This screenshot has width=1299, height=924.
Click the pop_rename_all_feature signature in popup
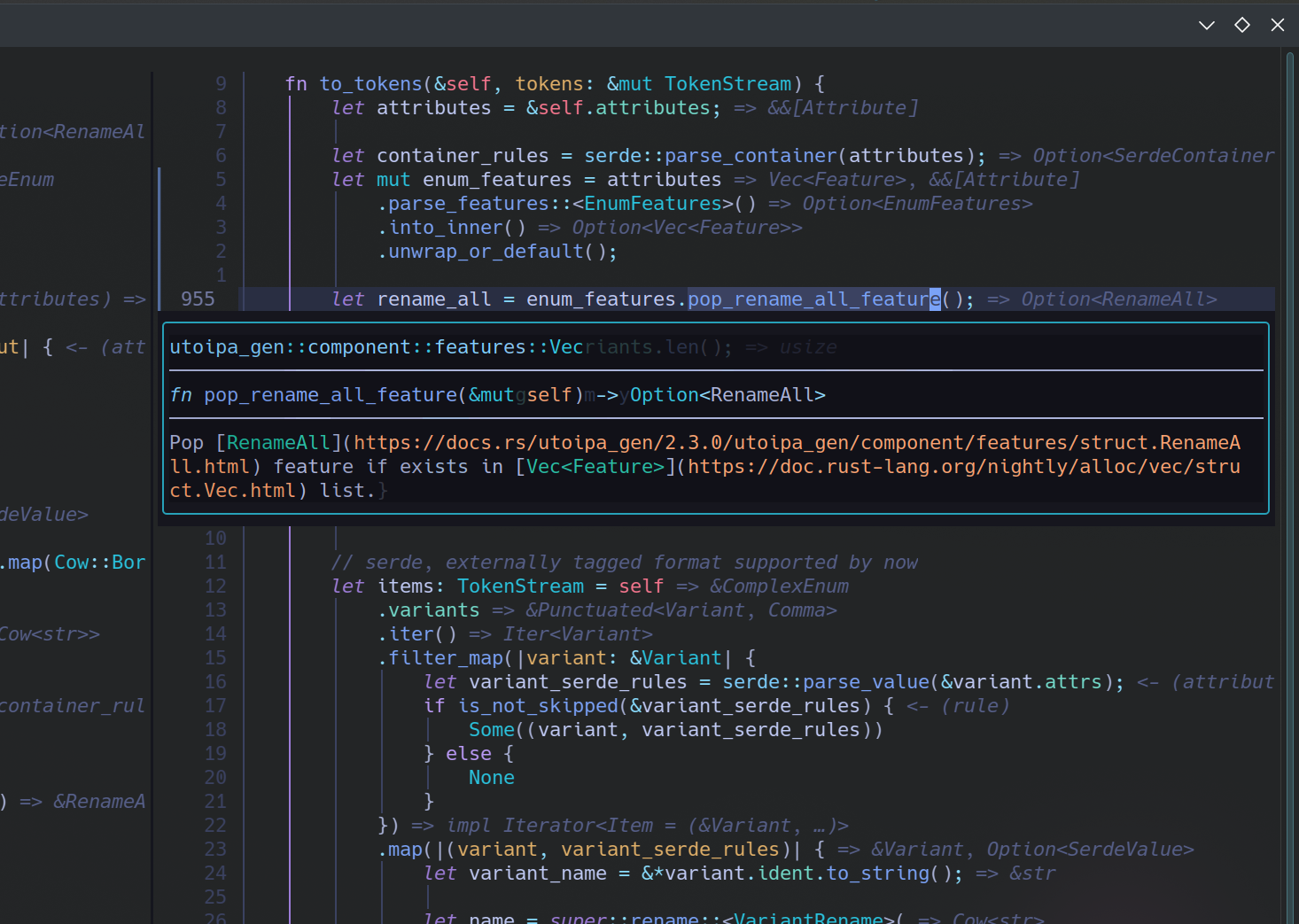pos(331,394)
